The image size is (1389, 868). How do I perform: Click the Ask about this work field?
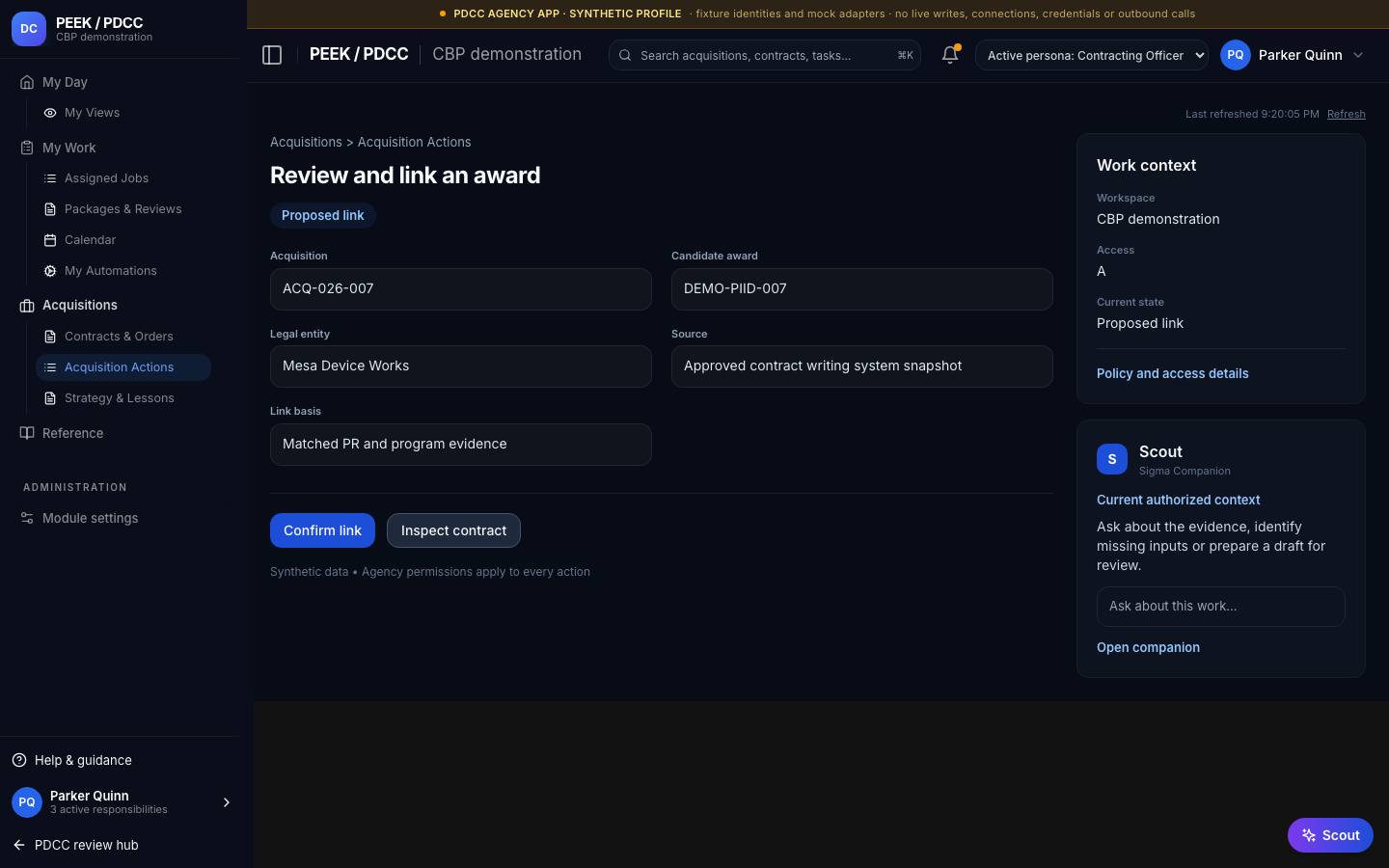1221,607
